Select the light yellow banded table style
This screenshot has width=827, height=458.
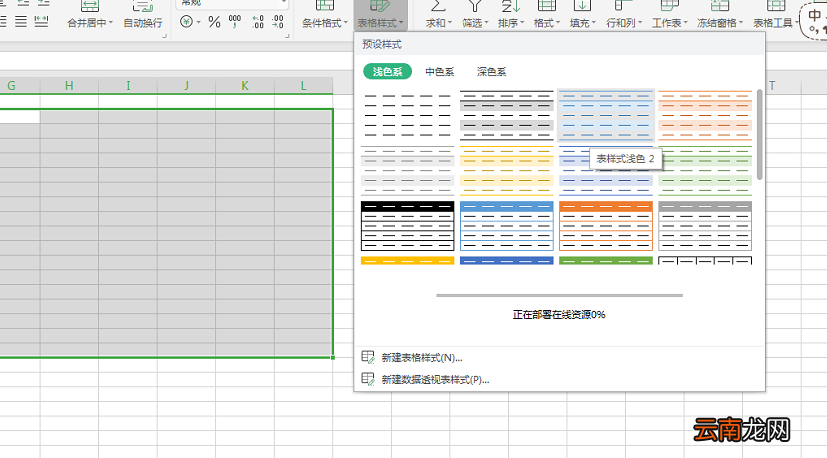coord(506,170)
